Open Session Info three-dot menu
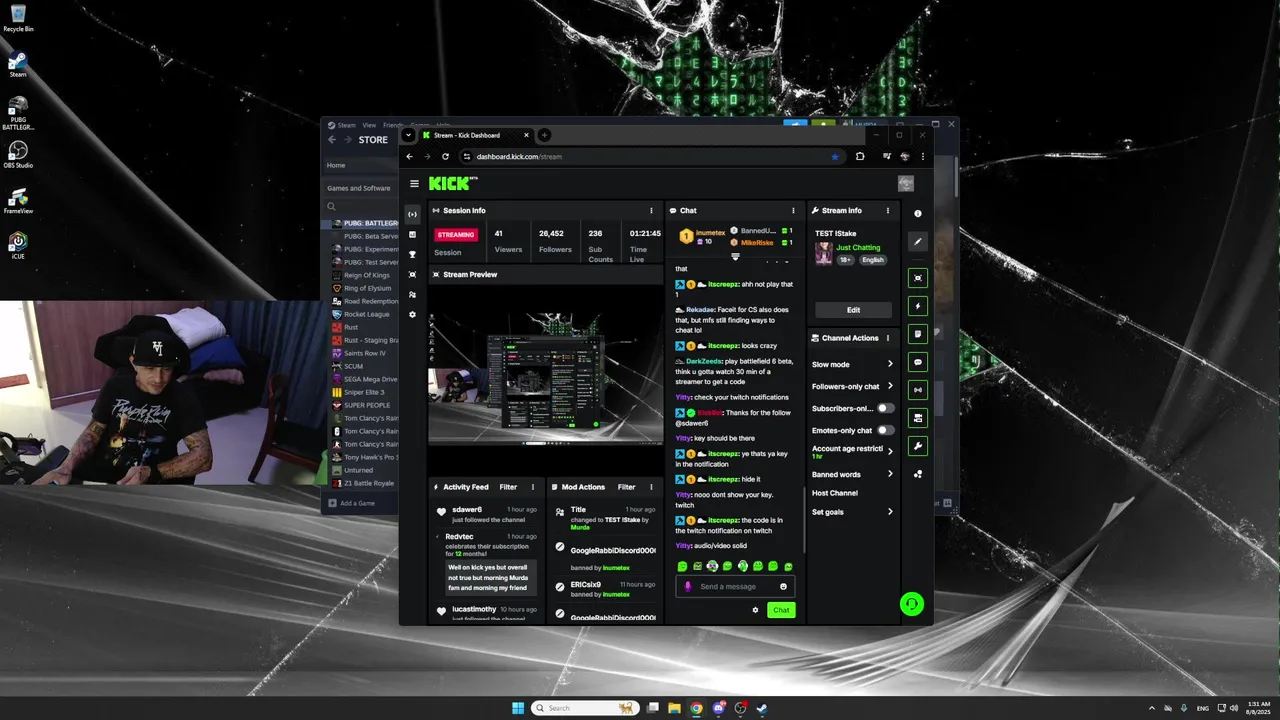 pos(651,211)
